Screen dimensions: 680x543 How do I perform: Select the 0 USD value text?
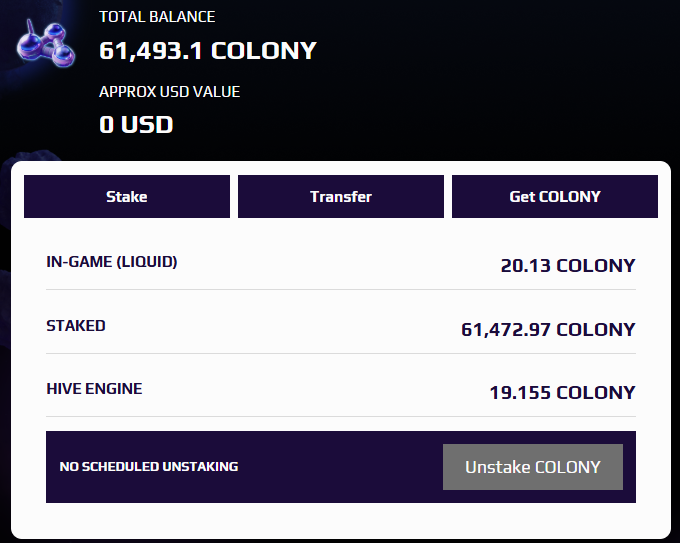coord(136,125)
